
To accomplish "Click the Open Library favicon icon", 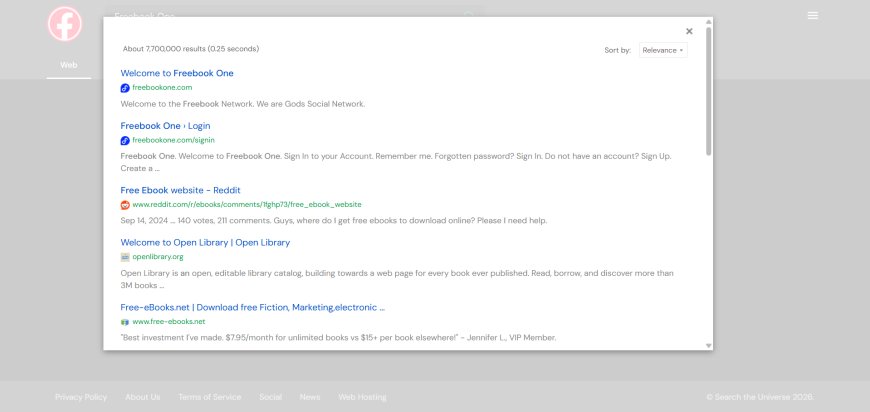I will 125,257.
